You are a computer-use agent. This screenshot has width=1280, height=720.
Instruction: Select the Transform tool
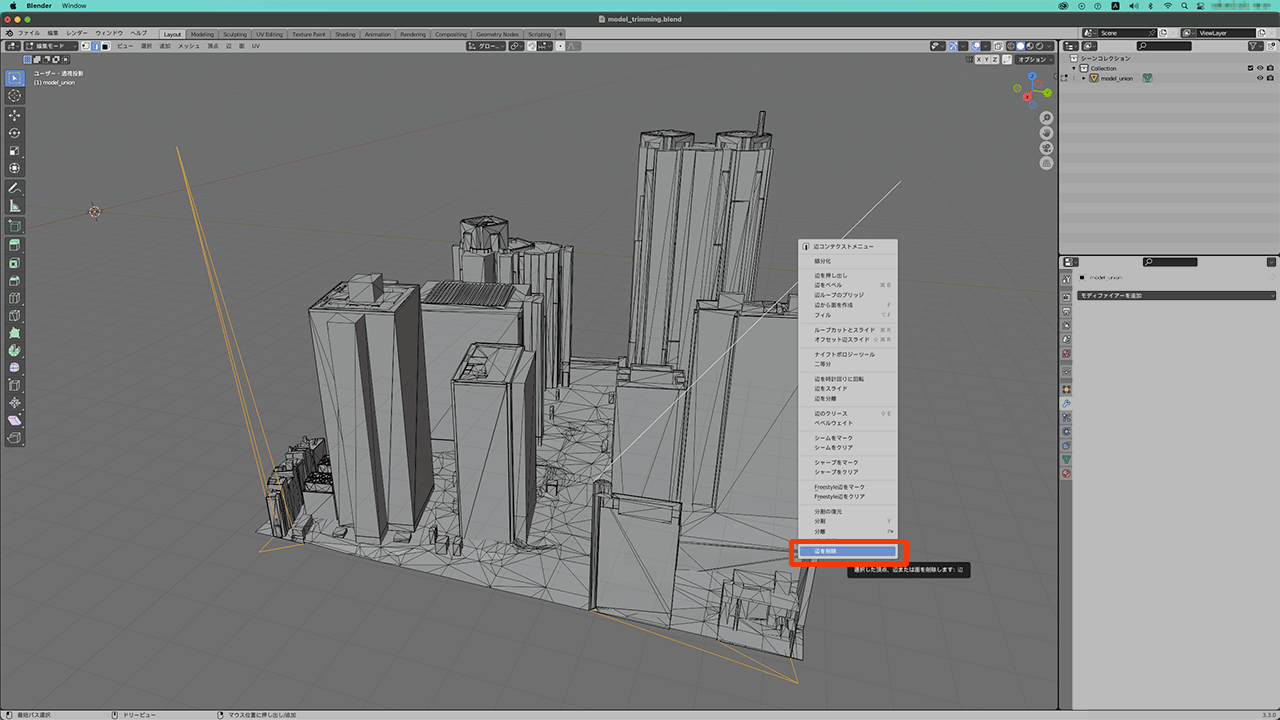15,169
